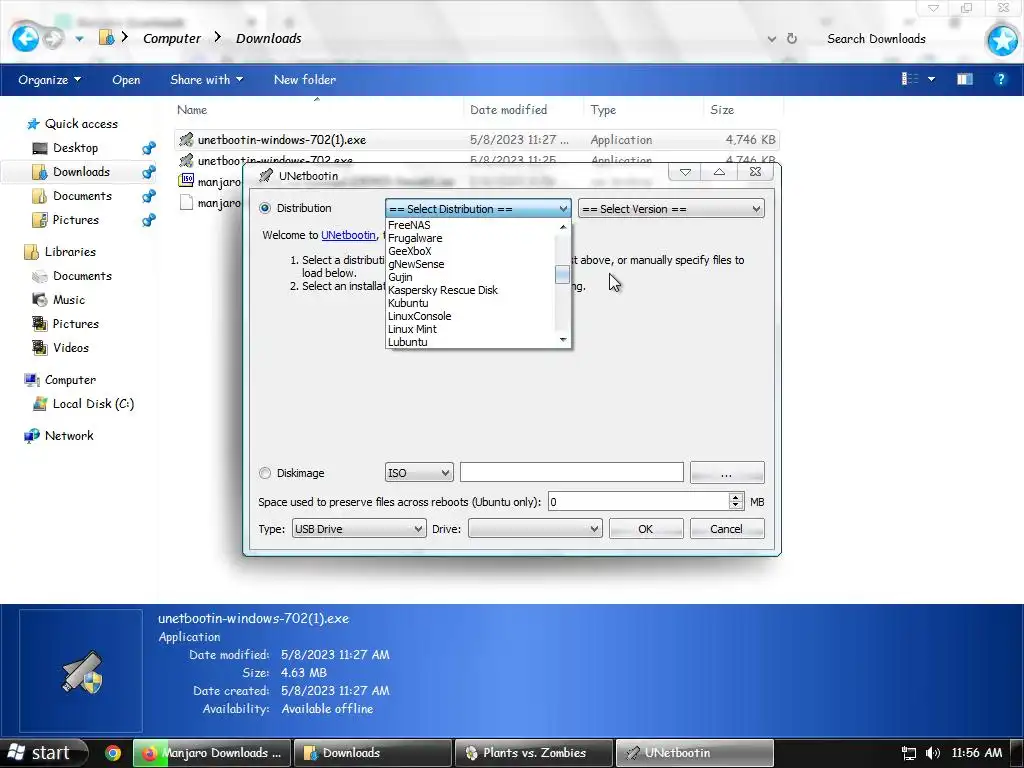
Task: Pick GeeXboX in the distribution list
Action: 409,251
